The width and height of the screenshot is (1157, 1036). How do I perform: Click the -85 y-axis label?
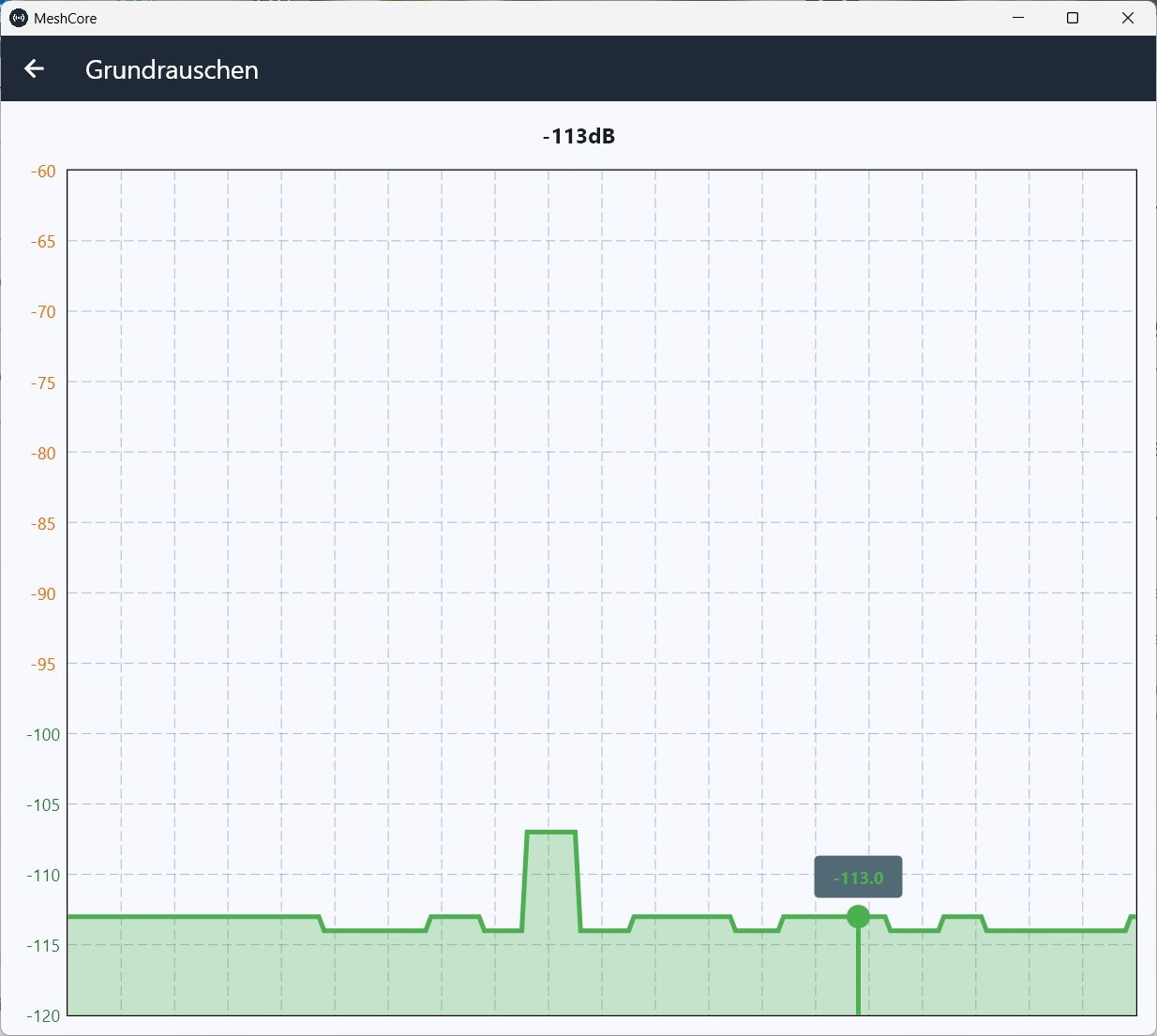[x=44, y=523]
